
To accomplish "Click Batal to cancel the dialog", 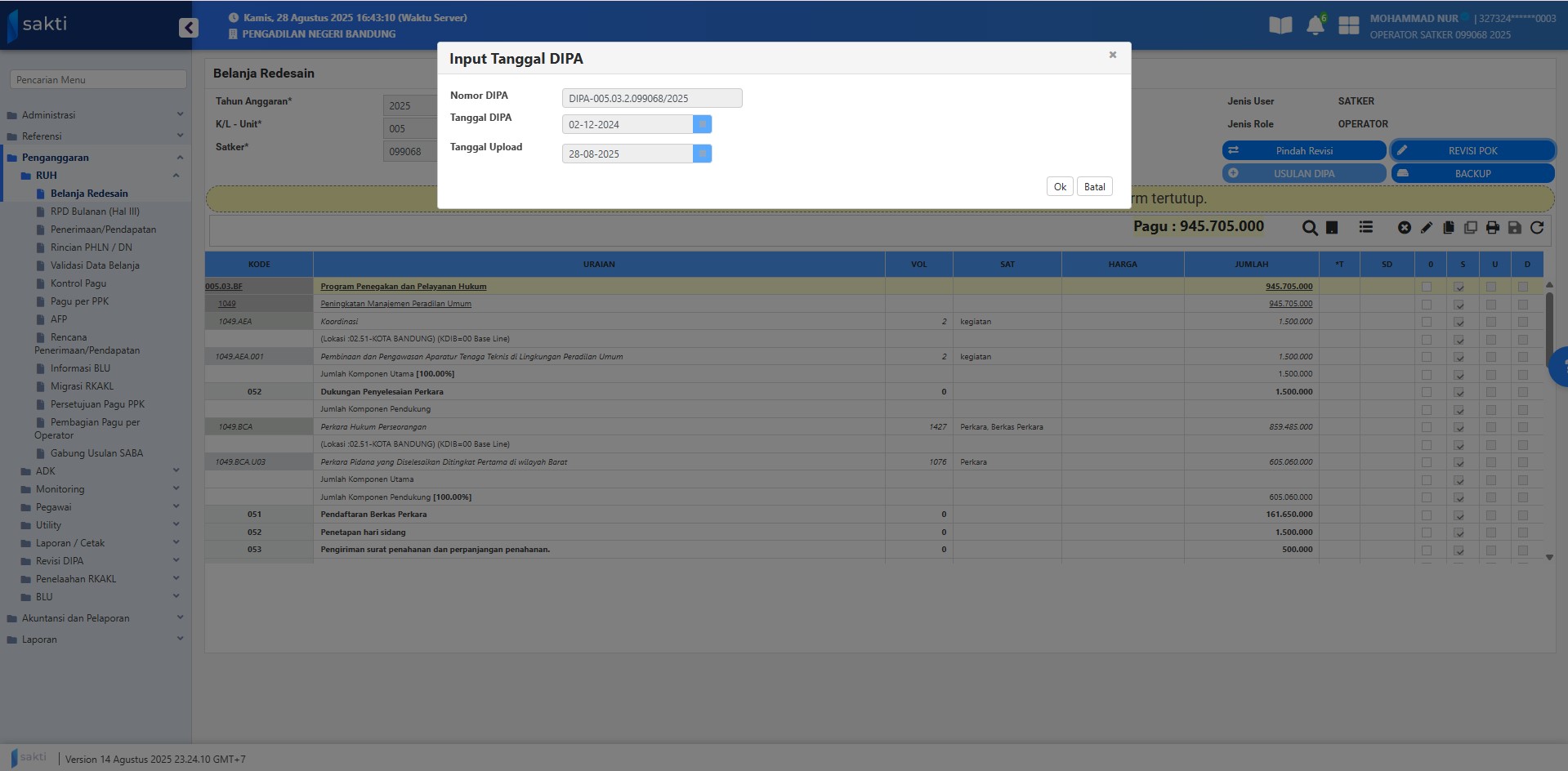I will pos(1094,187).
